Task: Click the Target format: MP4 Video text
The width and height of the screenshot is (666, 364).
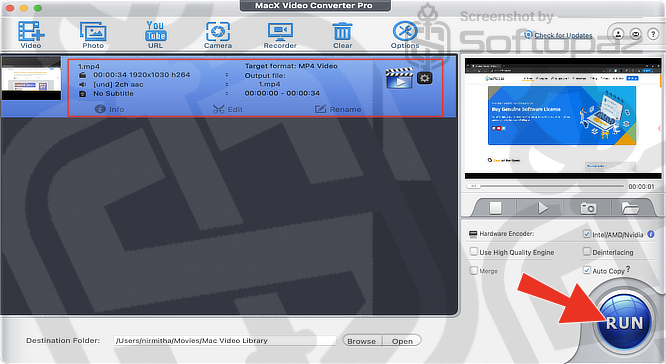Action: click(291, 66)
